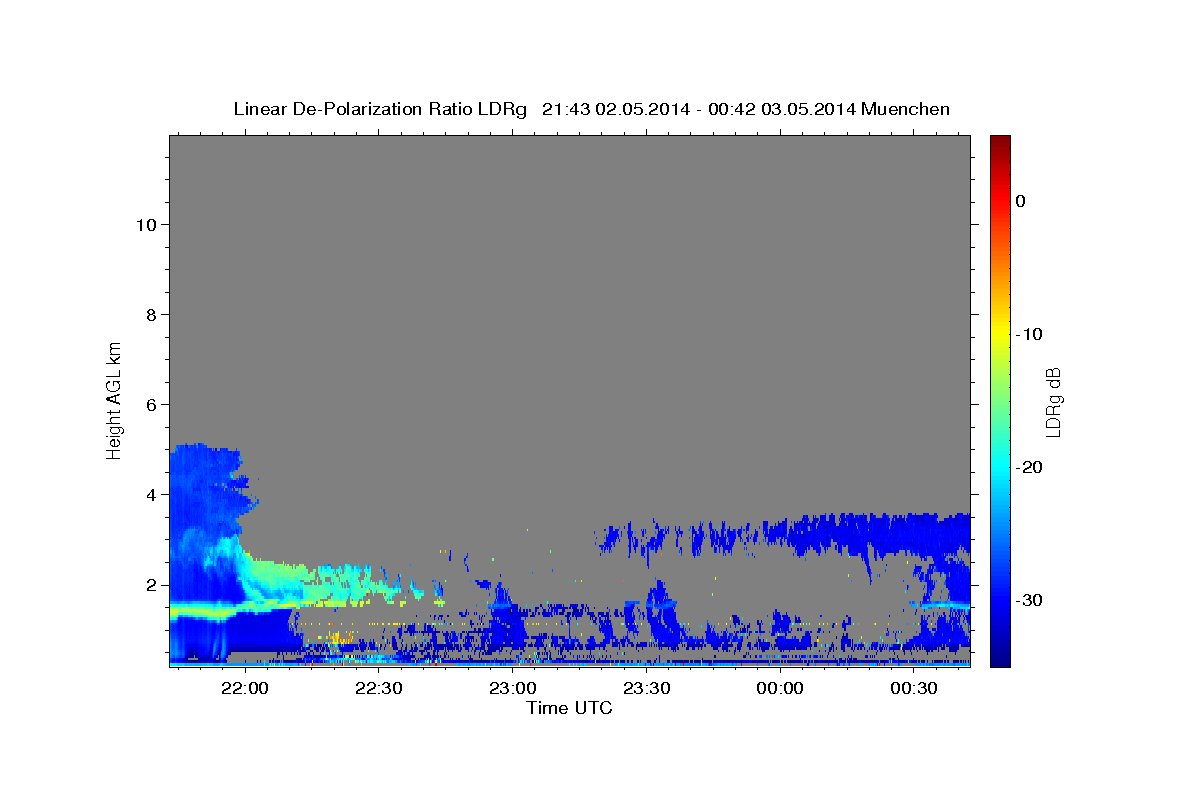
Task: Click the "22:00" time tick label
Action: tap(244, 689)
